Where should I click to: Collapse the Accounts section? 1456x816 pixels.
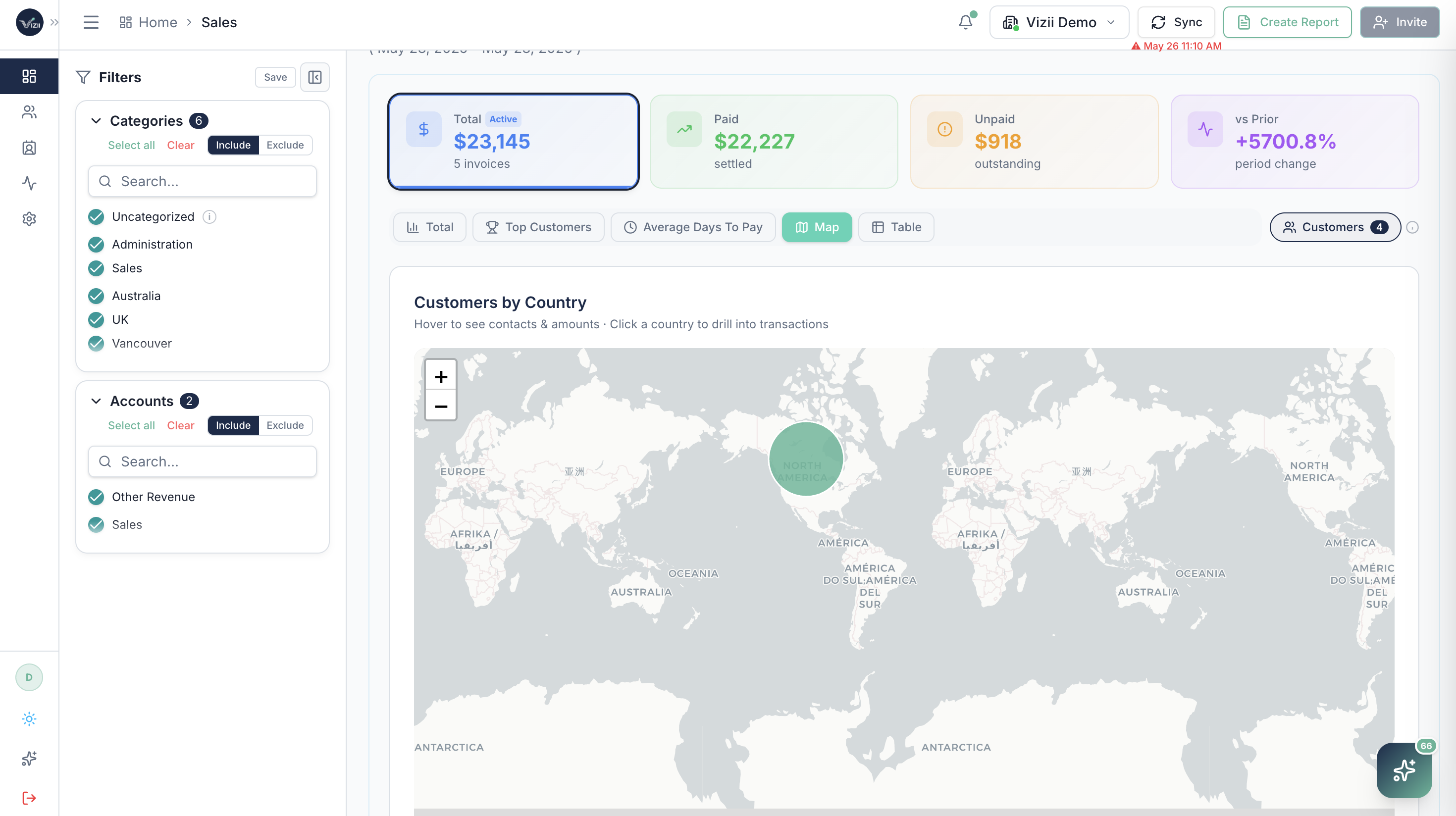point(96,401)
